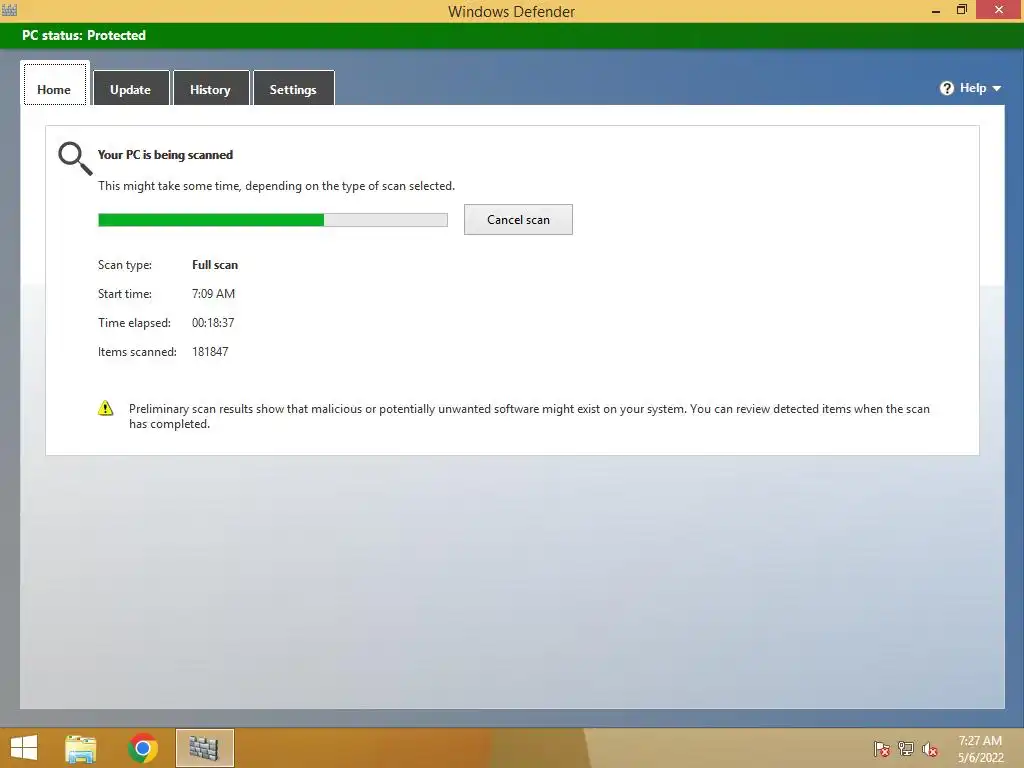Open Action Center flag icon in tray
This screenshot has height=768, width=1024.
pos(881,749)
